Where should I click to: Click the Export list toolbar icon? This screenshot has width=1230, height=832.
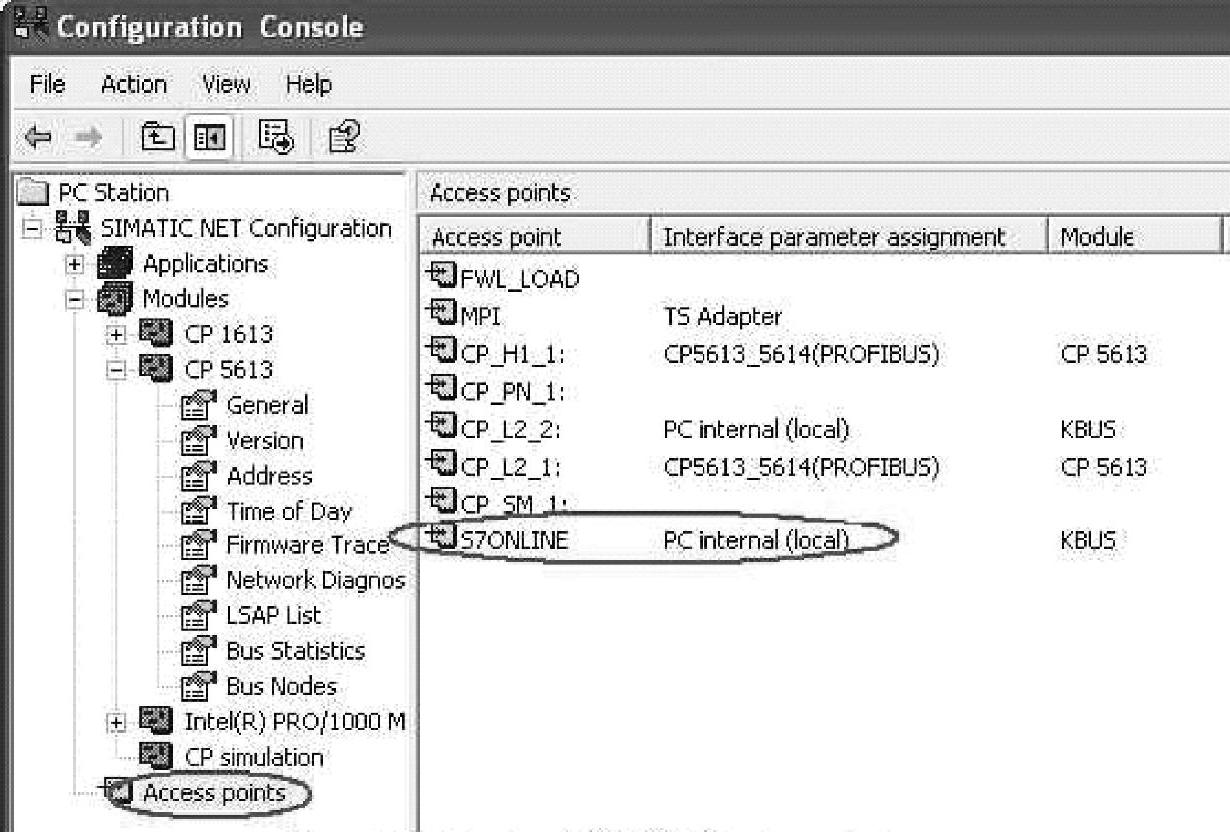(274, 139)
